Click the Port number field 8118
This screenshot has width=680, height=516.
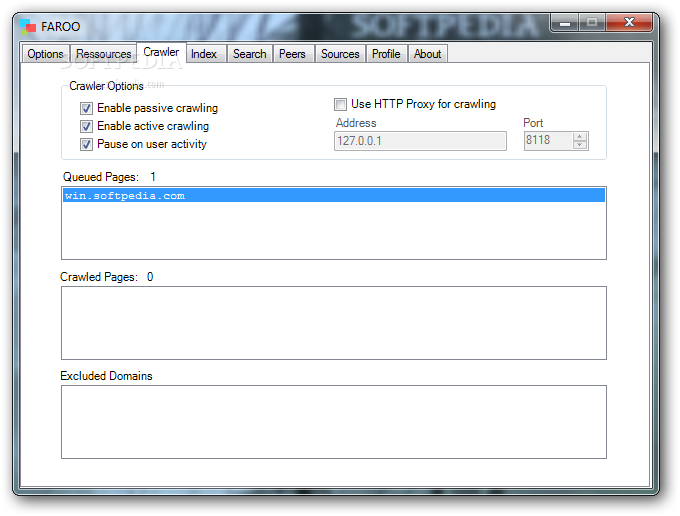pyautogui.click(x=548, y=140)
